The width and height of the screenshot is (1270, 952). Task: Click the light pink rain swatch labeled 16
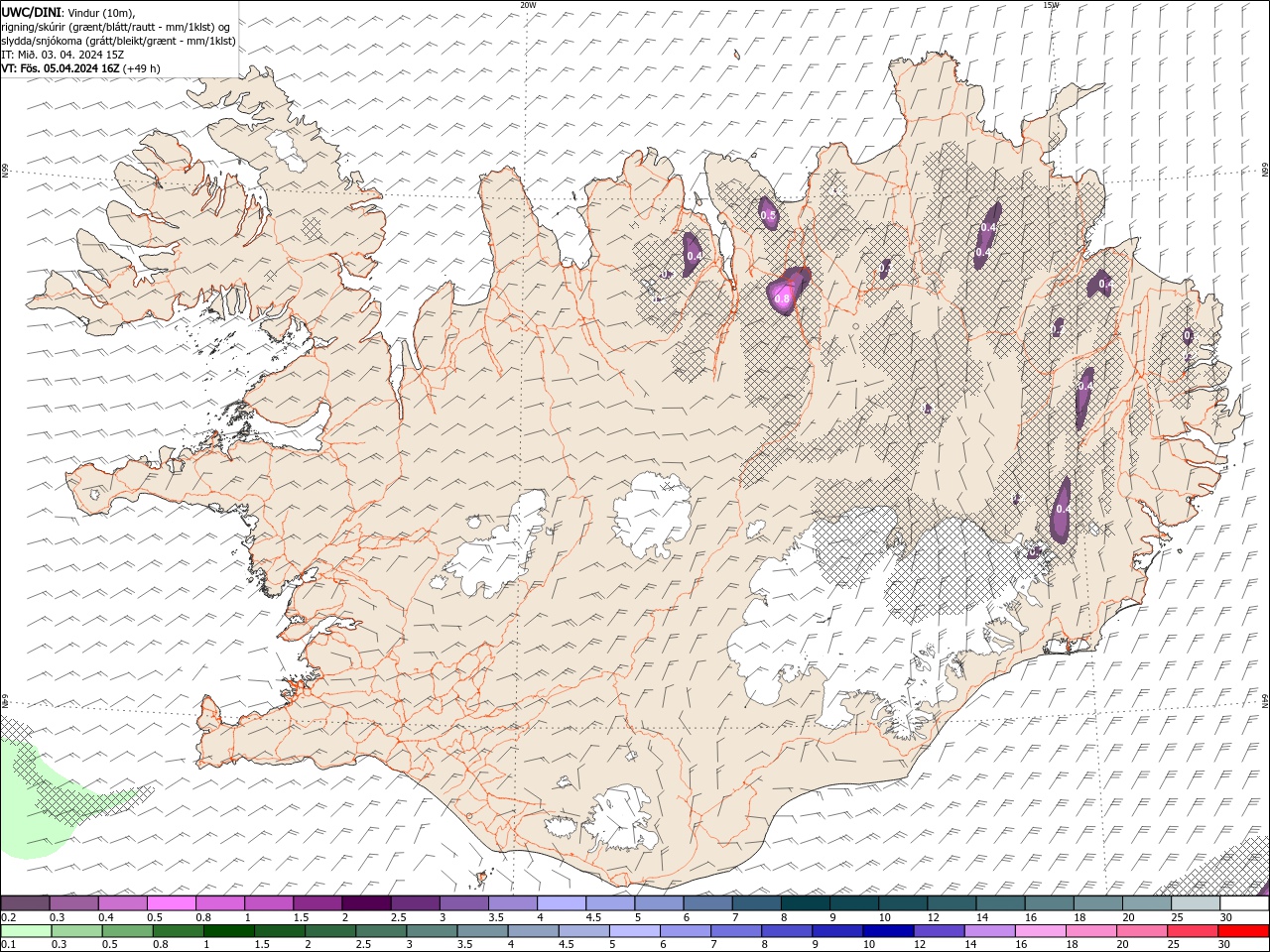[x=1041, y=931]
